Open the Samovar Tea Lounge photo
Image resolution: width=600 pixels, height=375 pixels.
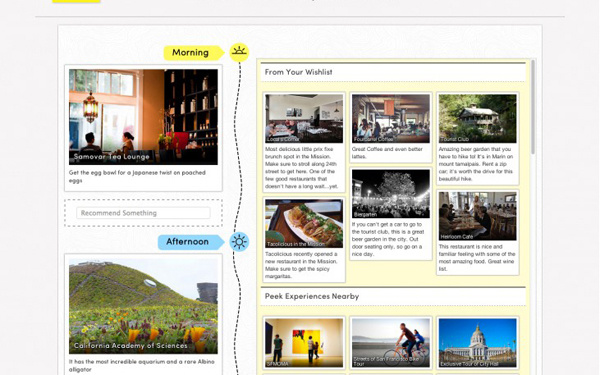click(x=143, y=117)
